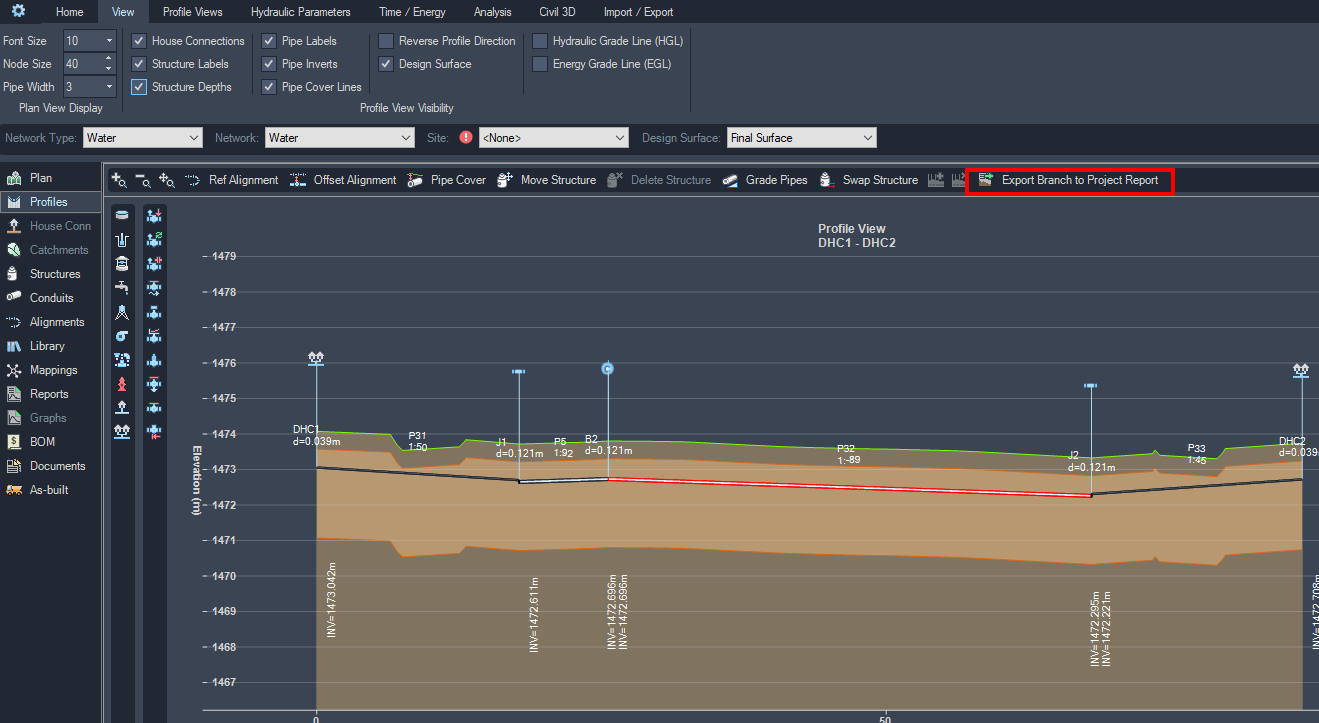Select the bottom valve with red left arrow
The width and height of the screenshot is (1319, 723).
coord(155,432)
